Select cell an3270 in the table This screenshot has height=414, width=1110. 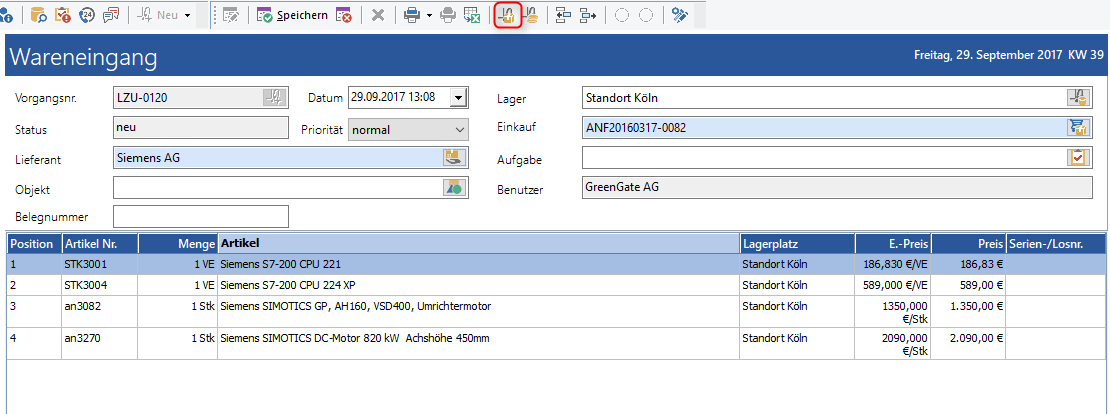(100, 344)
